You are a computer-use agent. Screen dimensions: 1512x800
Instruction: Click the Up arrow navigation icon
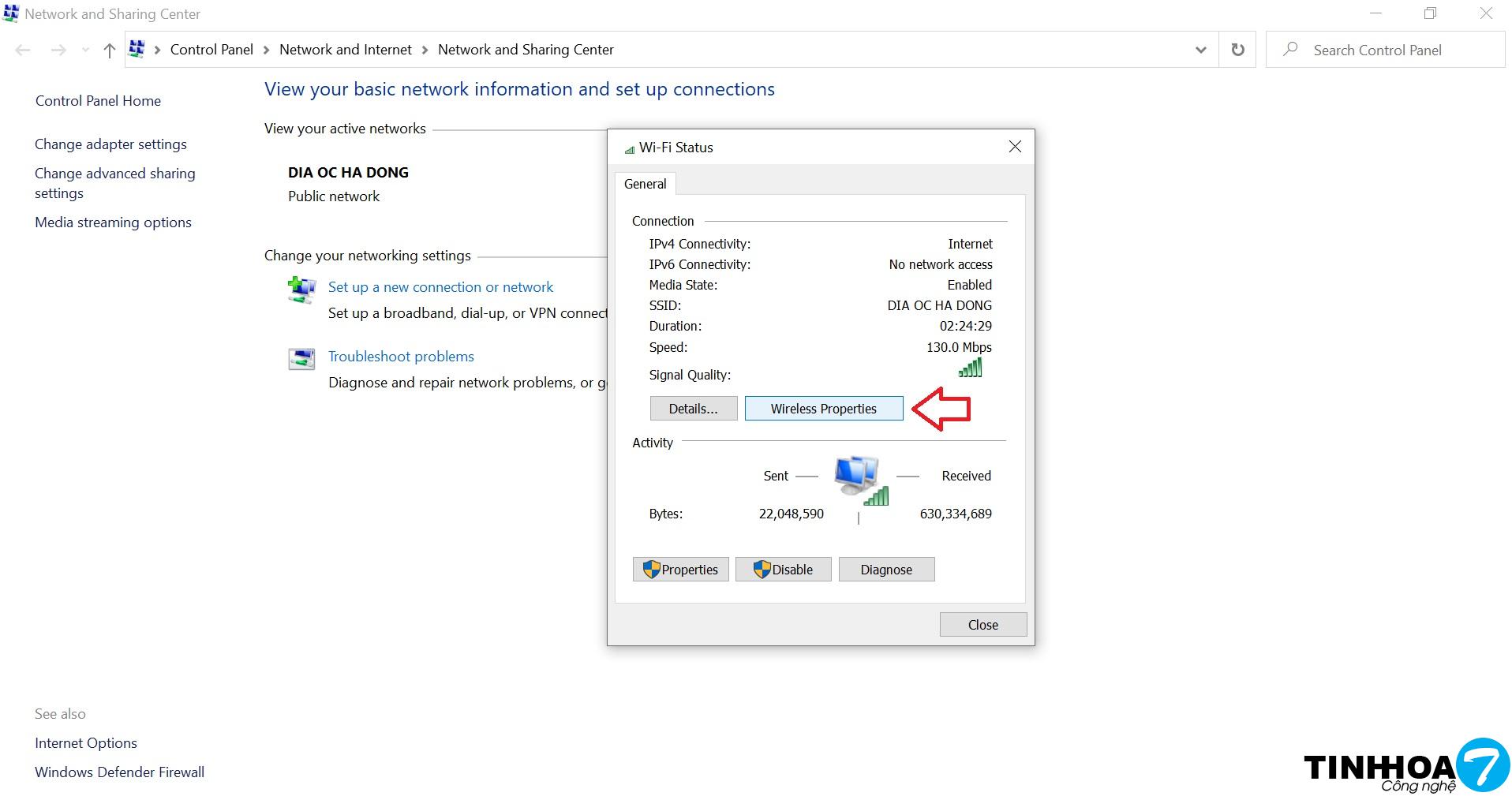click(x=109, y=50)
